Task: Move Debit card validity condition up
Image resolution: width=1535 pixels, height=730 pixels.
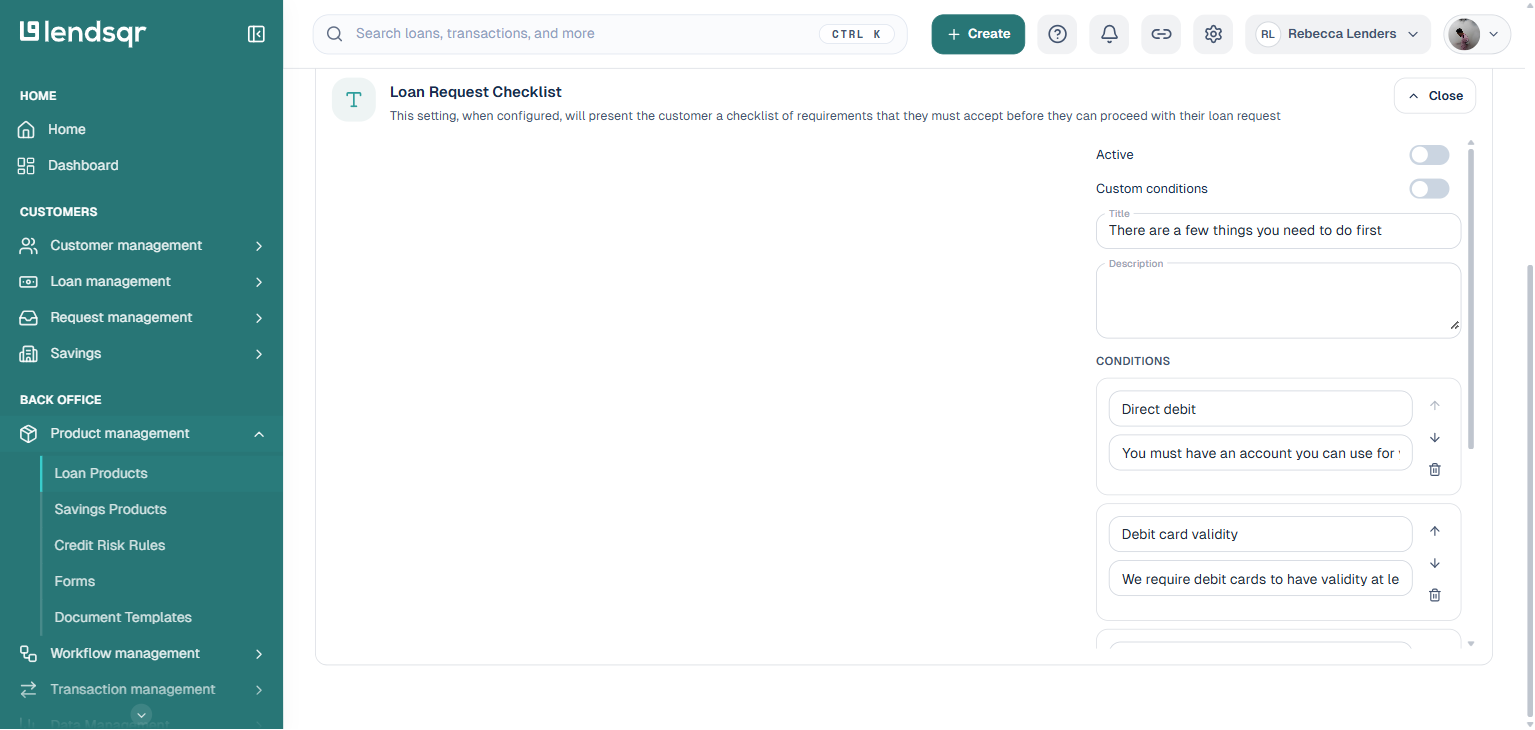Action: click(1435, 531)
